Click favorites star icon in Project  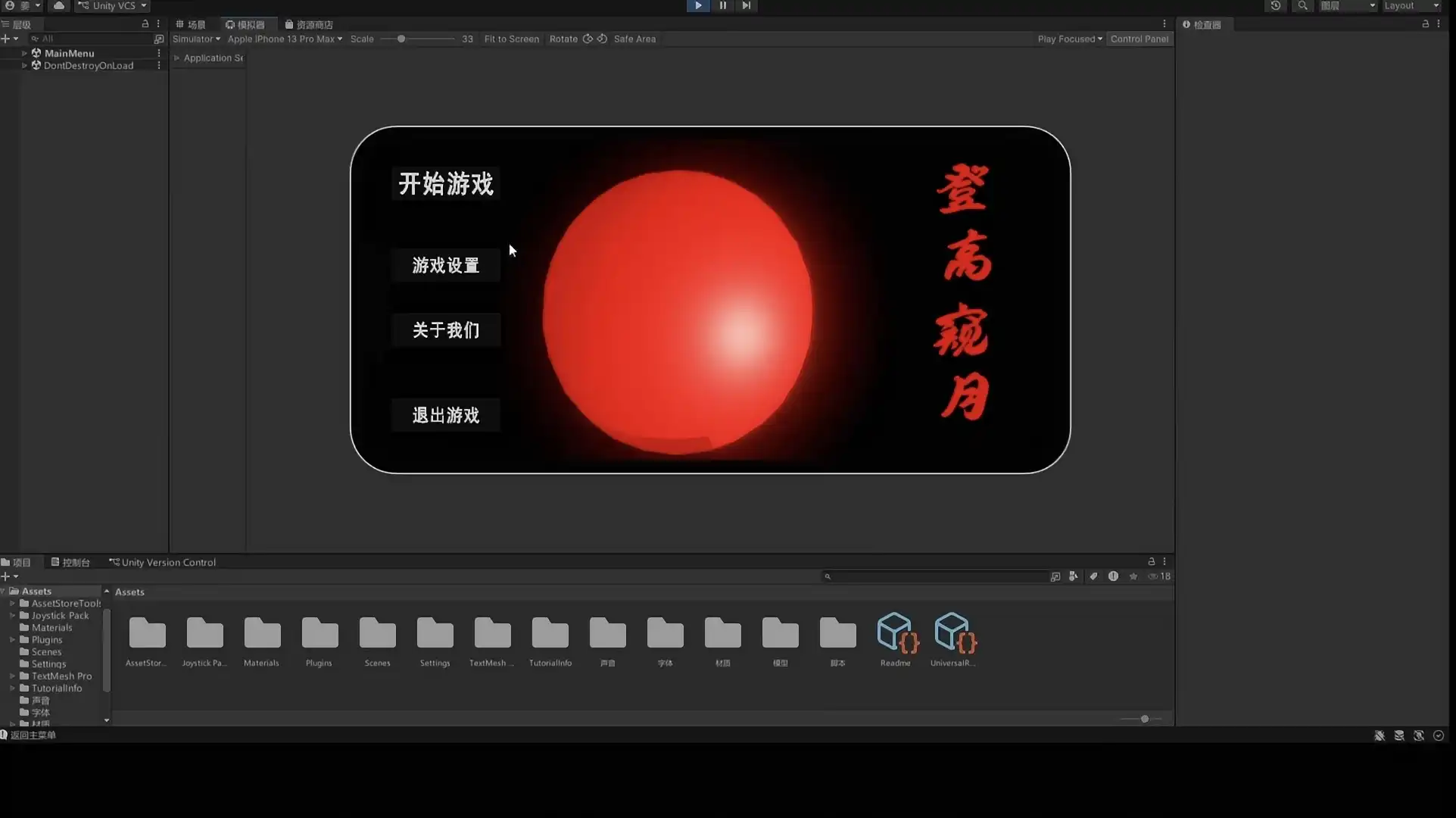[x=1133, y=576]
